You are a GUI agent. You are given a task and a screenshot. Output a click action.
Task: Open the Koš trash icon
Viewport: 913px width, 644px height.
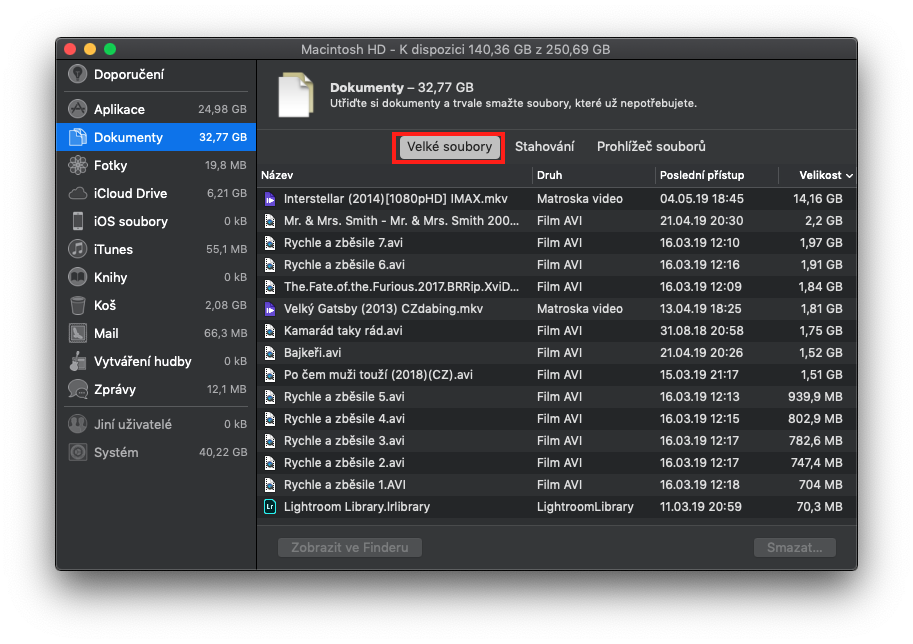pyautogui.click(x=77, y=305)
